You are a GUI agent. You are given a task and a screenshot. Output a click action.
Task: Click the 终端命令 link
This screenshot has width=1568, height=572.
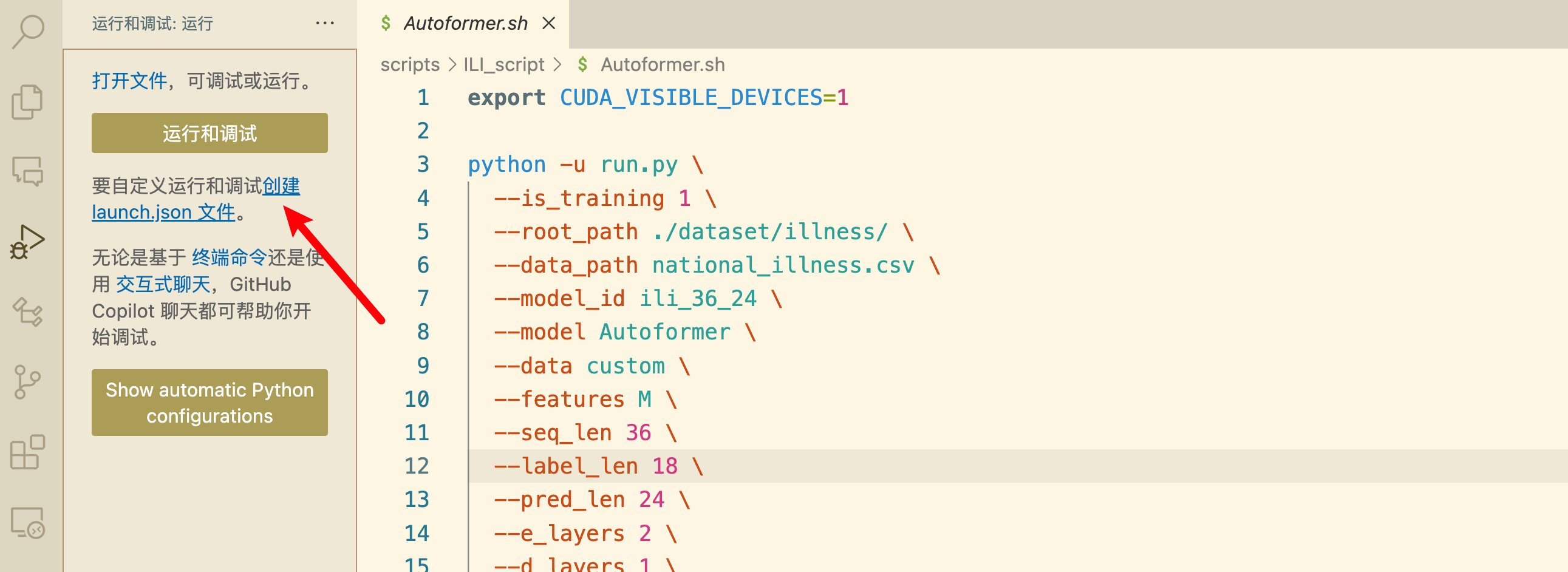230,258
